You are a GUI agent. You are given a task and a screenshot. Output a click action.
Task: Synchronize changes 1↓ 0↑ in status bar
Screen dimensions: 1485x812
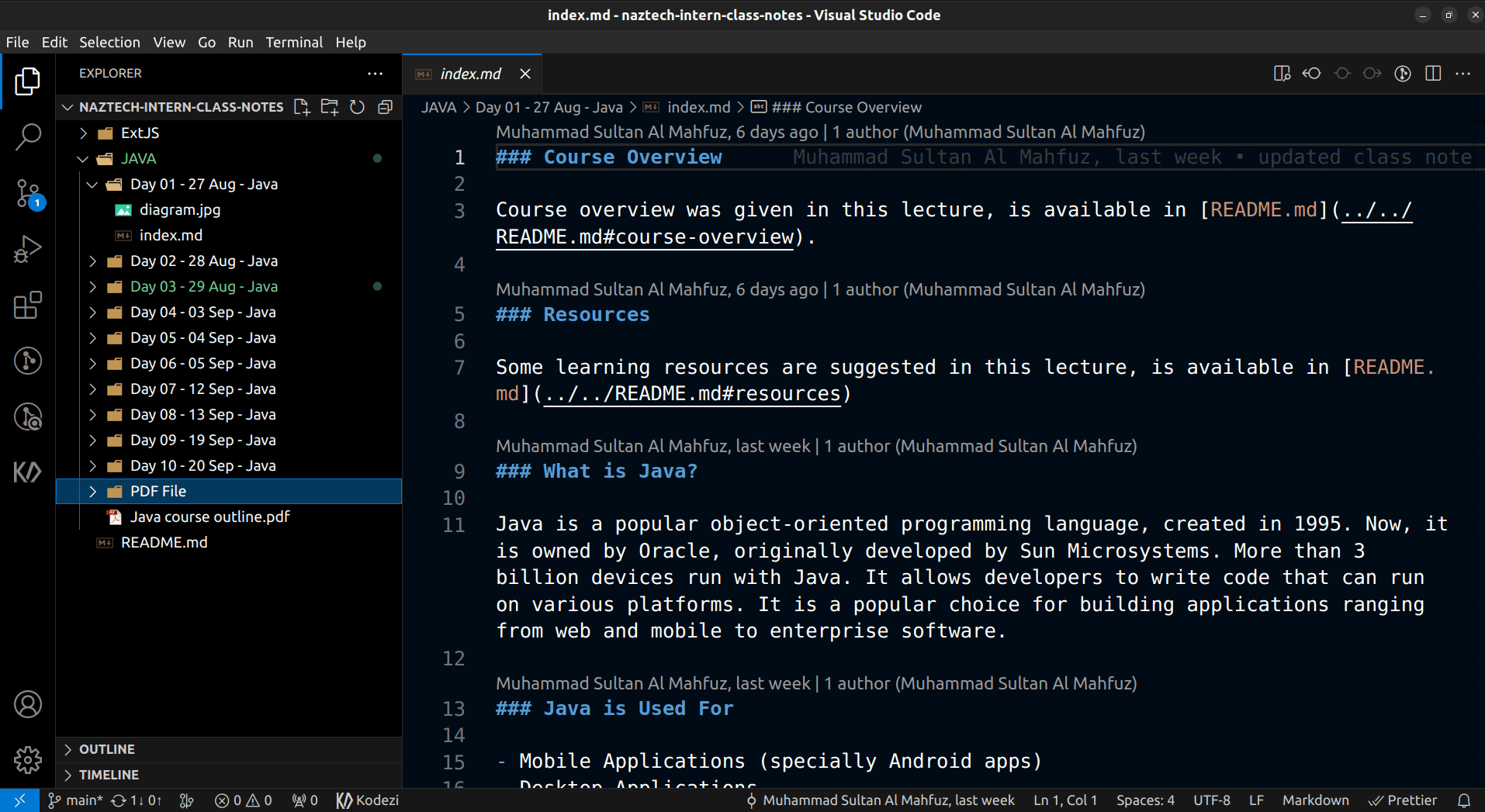(x=137, y=800)
